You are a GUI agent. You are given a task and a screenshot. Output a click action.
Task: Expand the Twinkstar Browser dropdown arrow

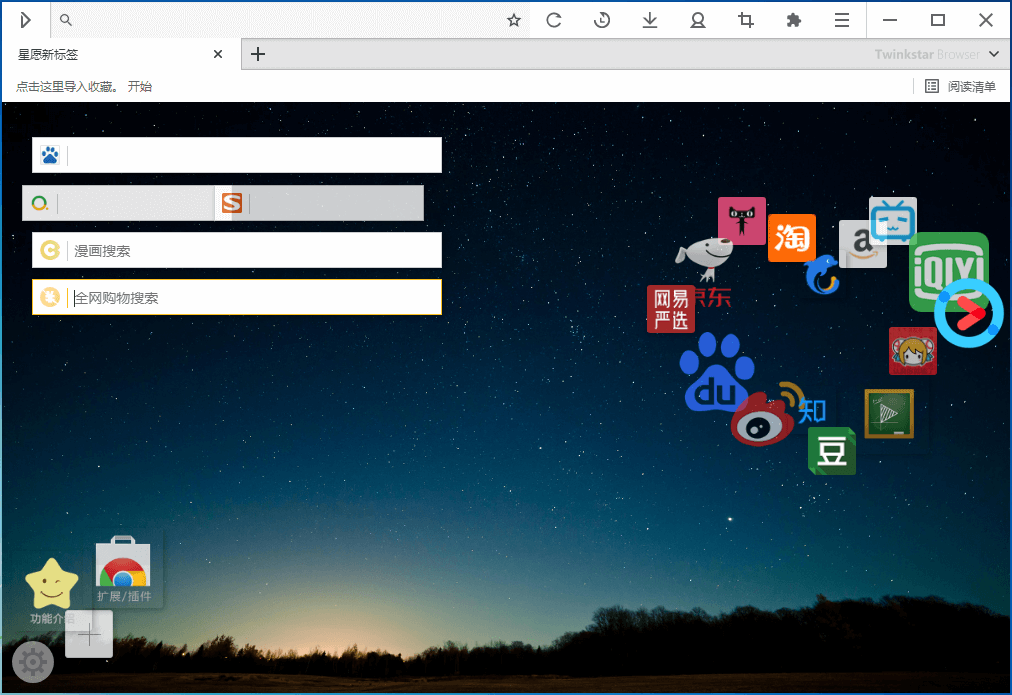coord(994,54)
